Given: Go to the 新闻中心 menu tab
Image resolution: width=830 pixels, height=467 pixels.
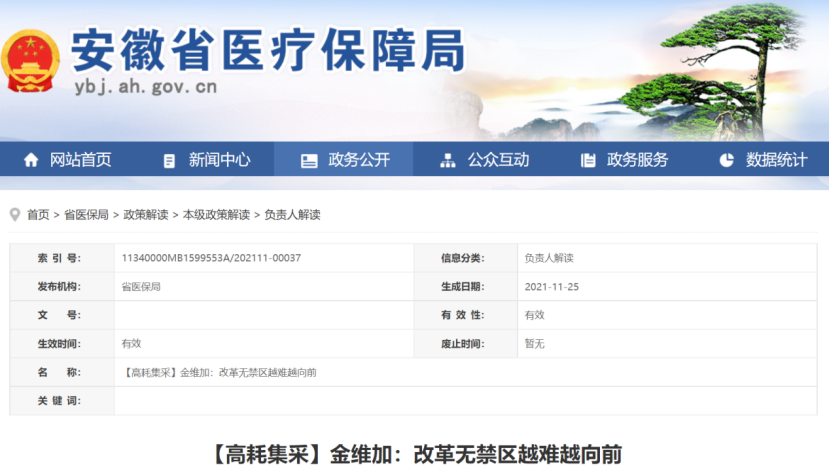Looking at the screenshot, I should pos(219,160).
